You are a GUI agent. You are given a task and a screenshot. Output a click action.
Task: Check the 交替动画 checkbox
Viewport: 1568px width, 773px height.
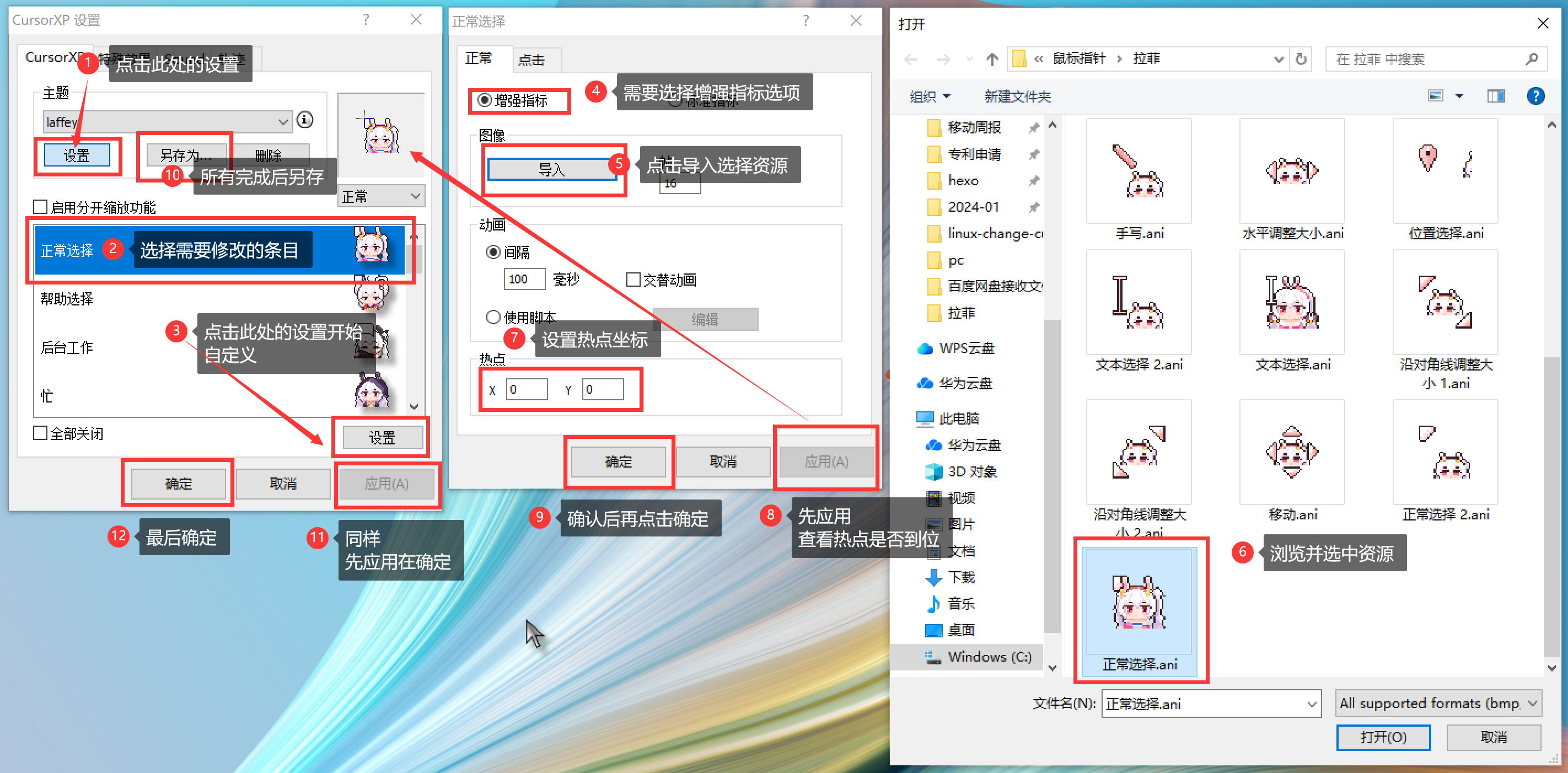[x=633, y=280]
